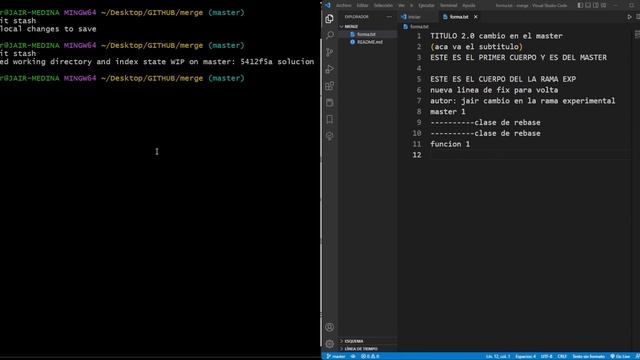This screenshot has height=360, width=640.
Task: Change indentation via Espacios: 4
Action: (x=525, y=356)
